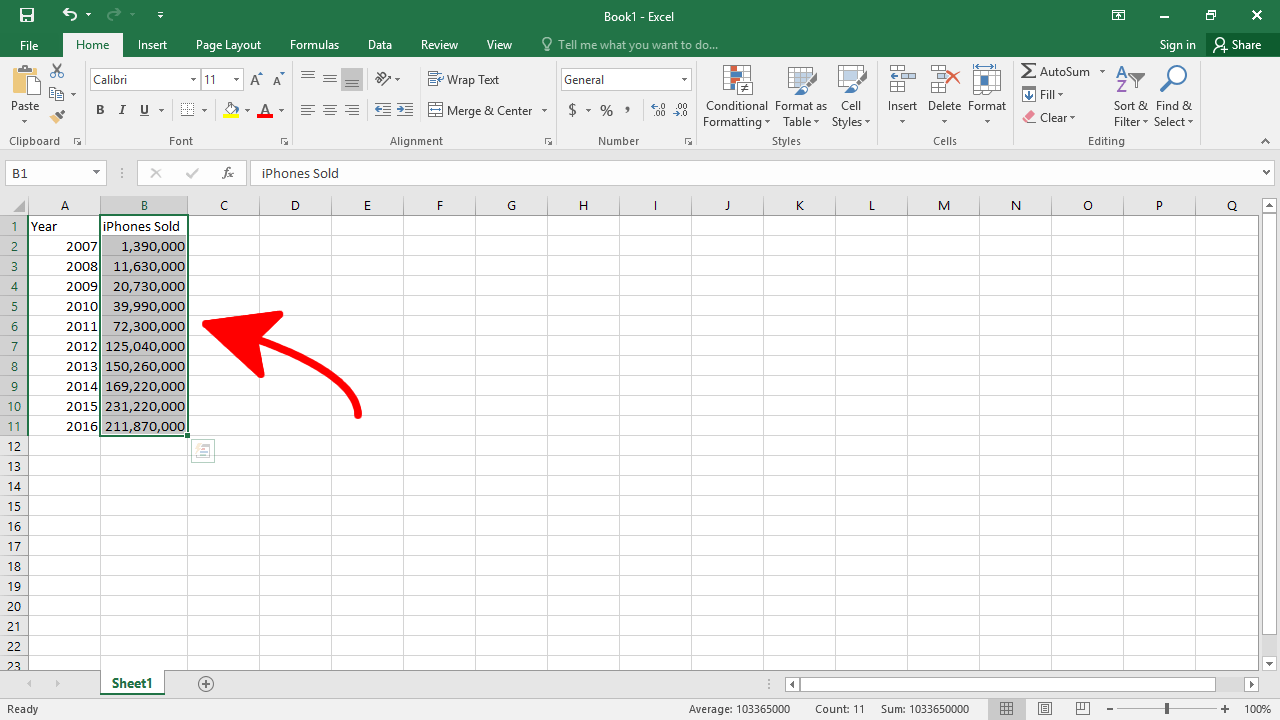
Task: Click the Delete cells icon
Action: tap(944, 79)
